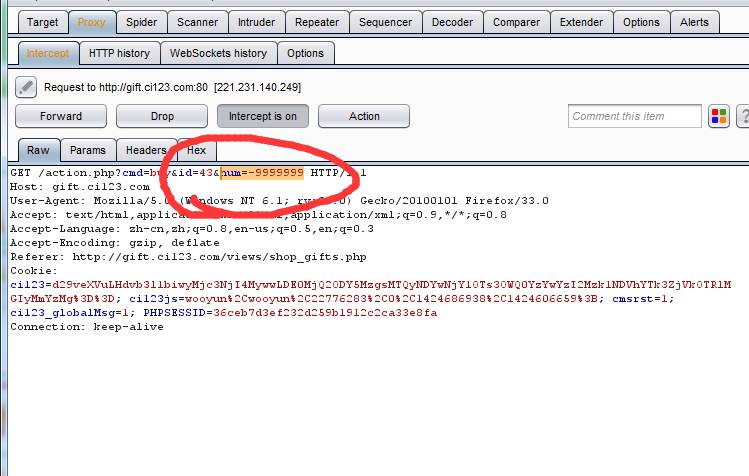Select the Proxy tab
Screen dimensions: 749x476
pos(92,22)
